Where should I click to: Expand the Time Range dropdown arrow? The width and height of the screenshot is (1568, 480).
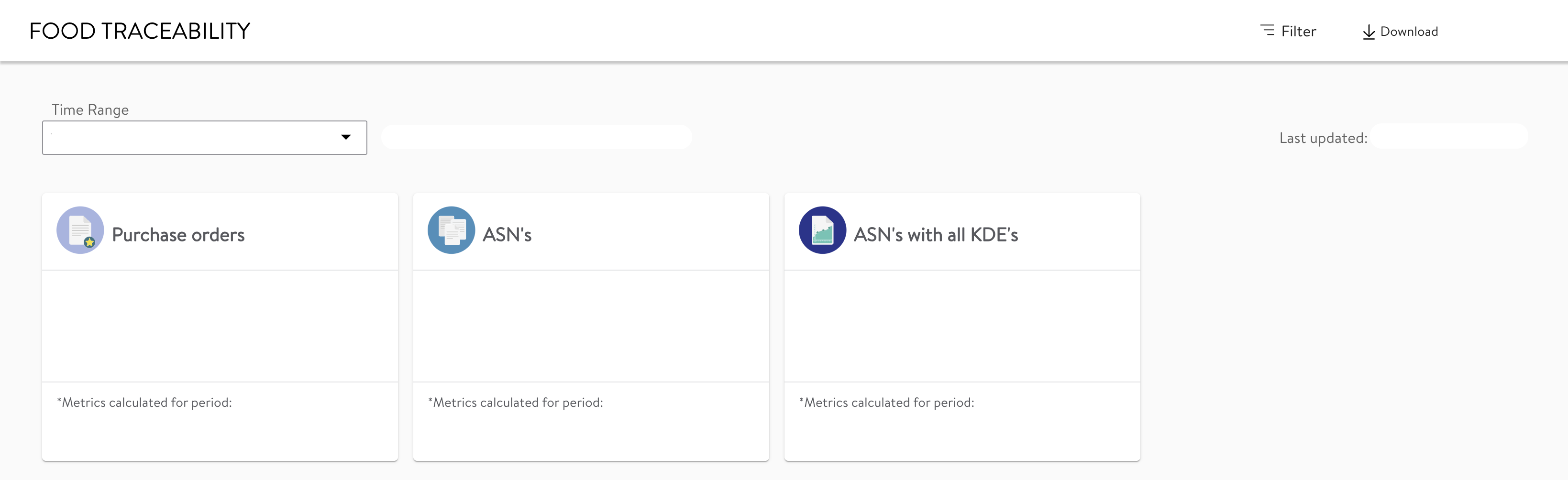[x=346, y=138]
